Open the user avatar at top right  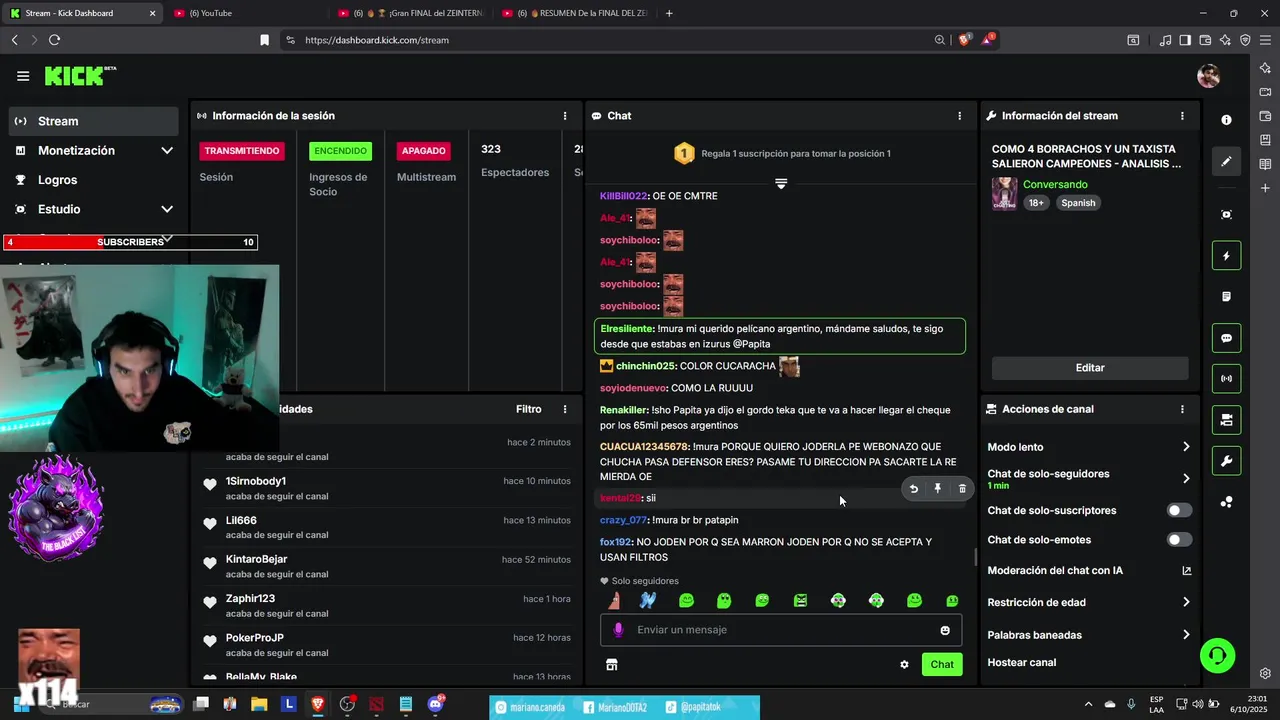pyautogui.click(x=1208, y=76)
